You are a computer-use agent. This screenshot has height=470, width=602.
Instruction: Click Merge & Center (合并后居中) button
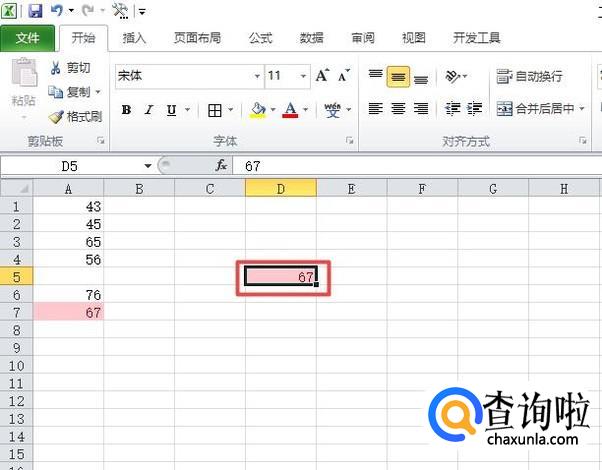tap(535, 109)
